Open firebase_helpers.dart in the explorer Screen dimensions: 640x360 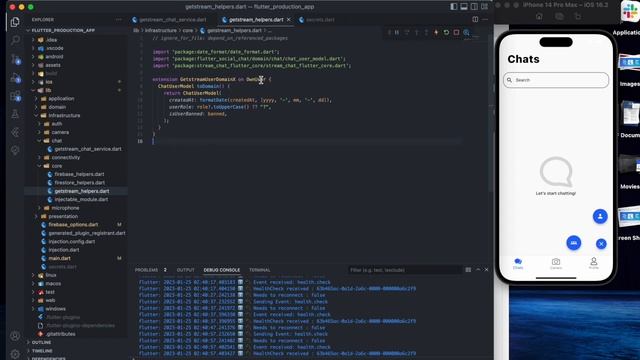79,174
